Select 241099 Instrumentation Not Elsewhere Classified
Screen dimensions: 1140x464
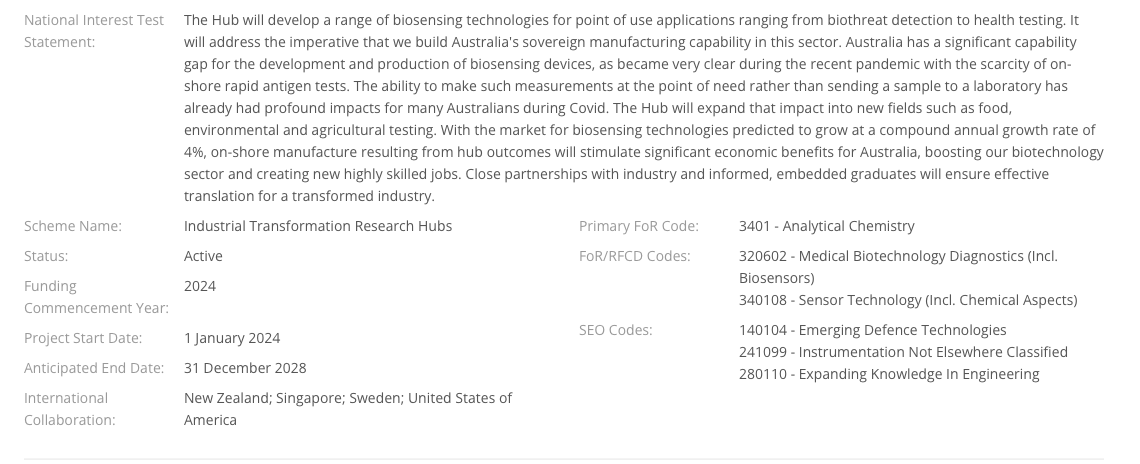pyautogui.click(x=903, y=352)
